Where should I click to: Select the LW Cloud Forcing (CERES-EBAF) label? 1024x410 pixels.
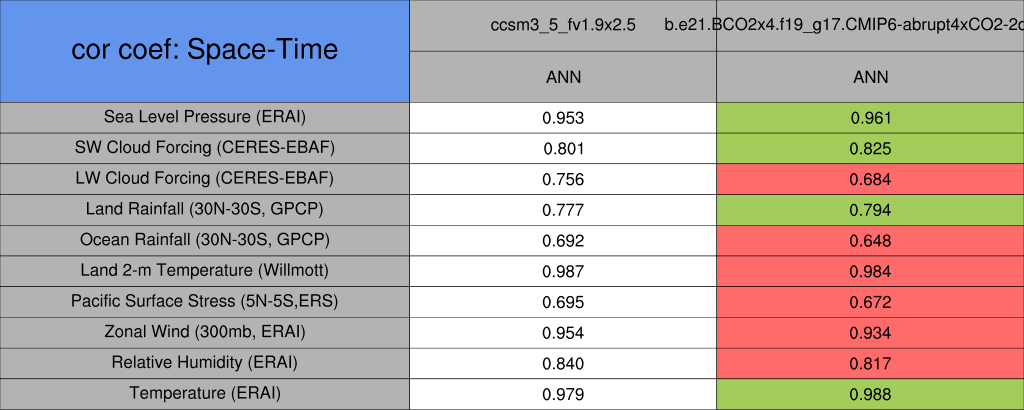[204, 179]
